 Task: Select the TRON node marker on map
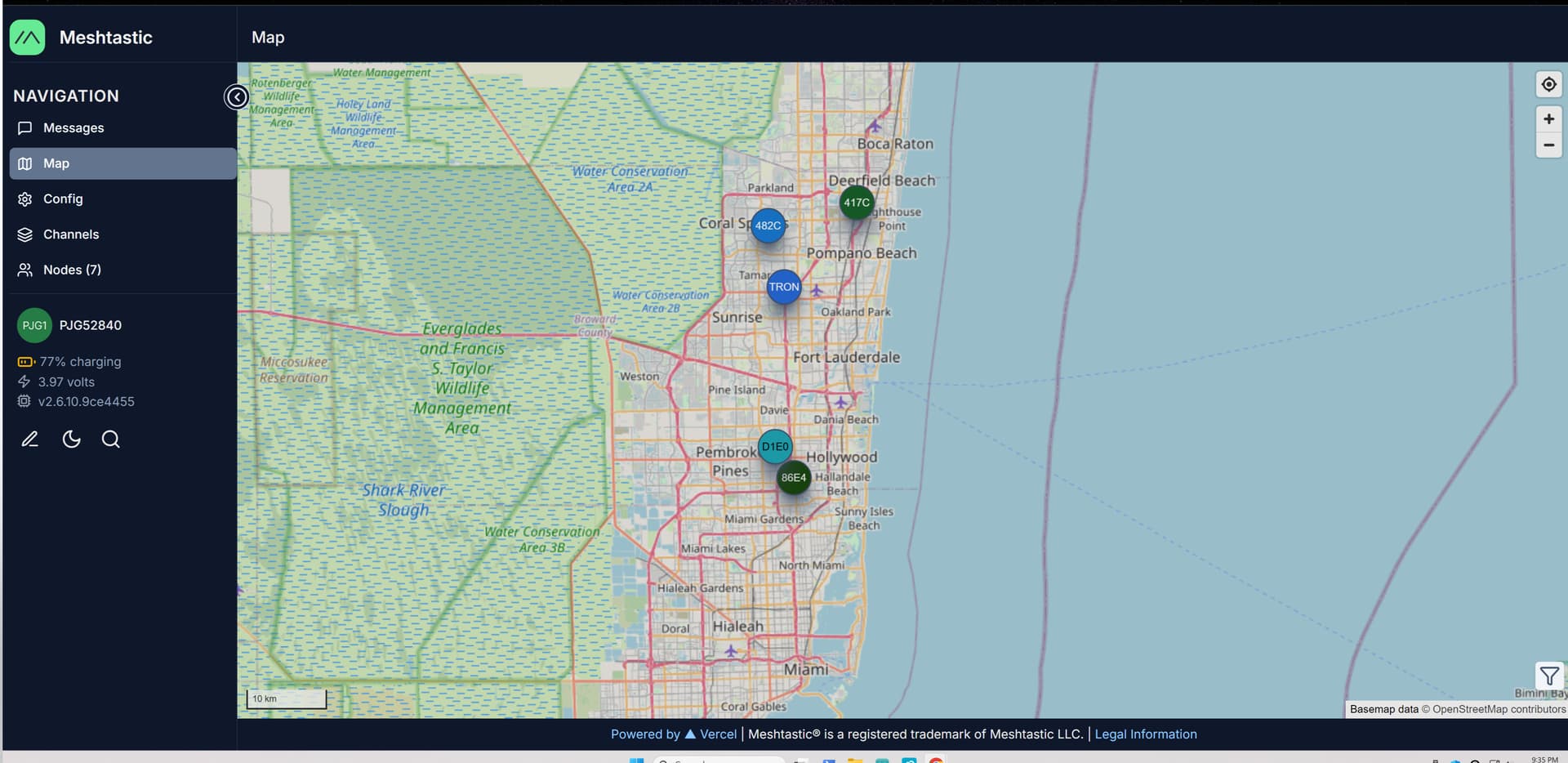(784, 287)
